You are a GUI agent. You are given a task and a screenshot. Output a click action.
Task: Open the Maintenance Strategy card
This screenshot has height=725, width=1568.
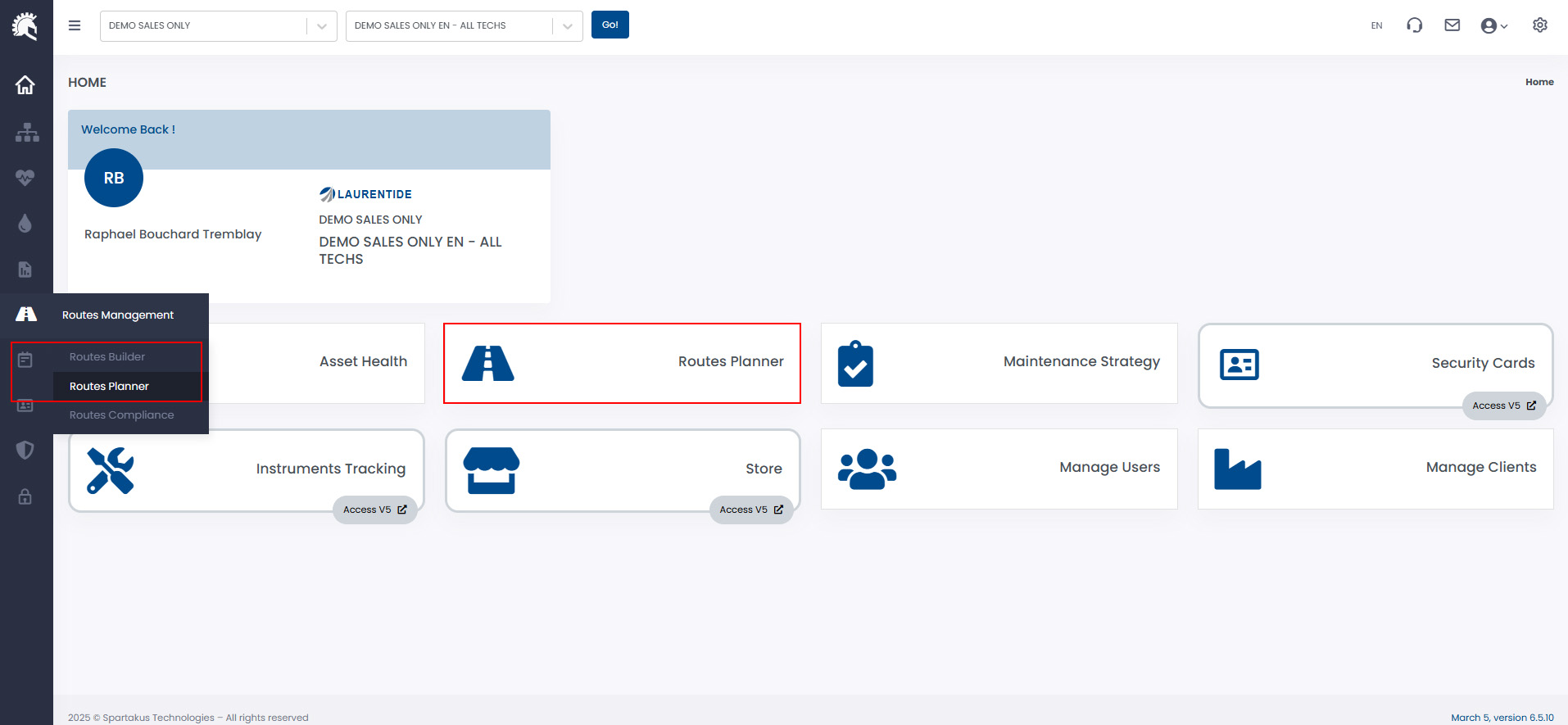point(999,363)
